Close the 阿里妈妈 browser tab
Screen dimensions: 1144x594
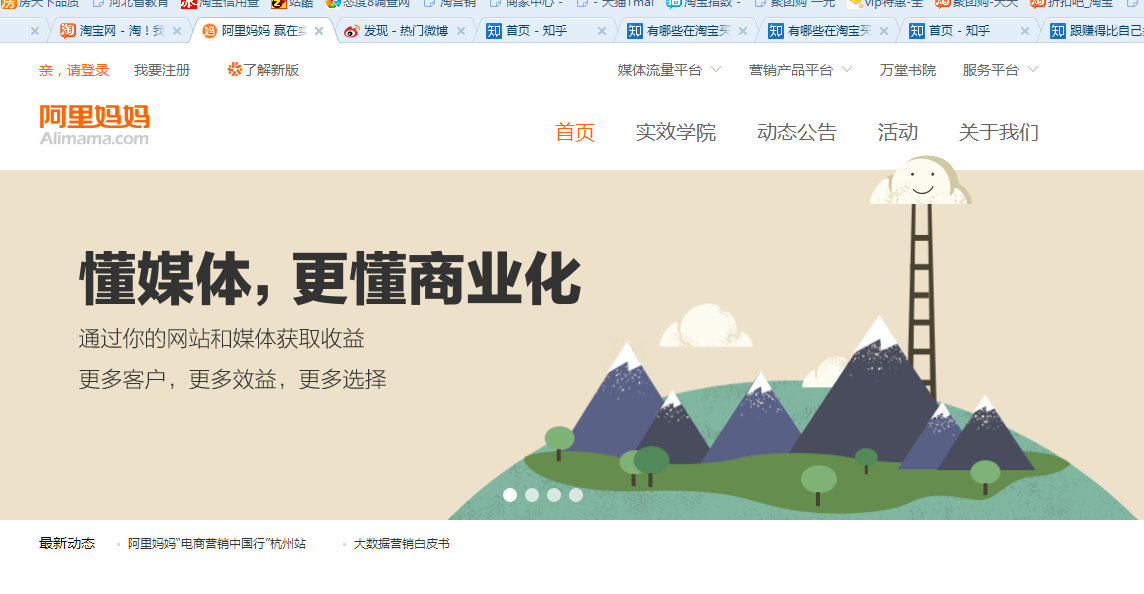pyautogui.click(x=319, y=31)
